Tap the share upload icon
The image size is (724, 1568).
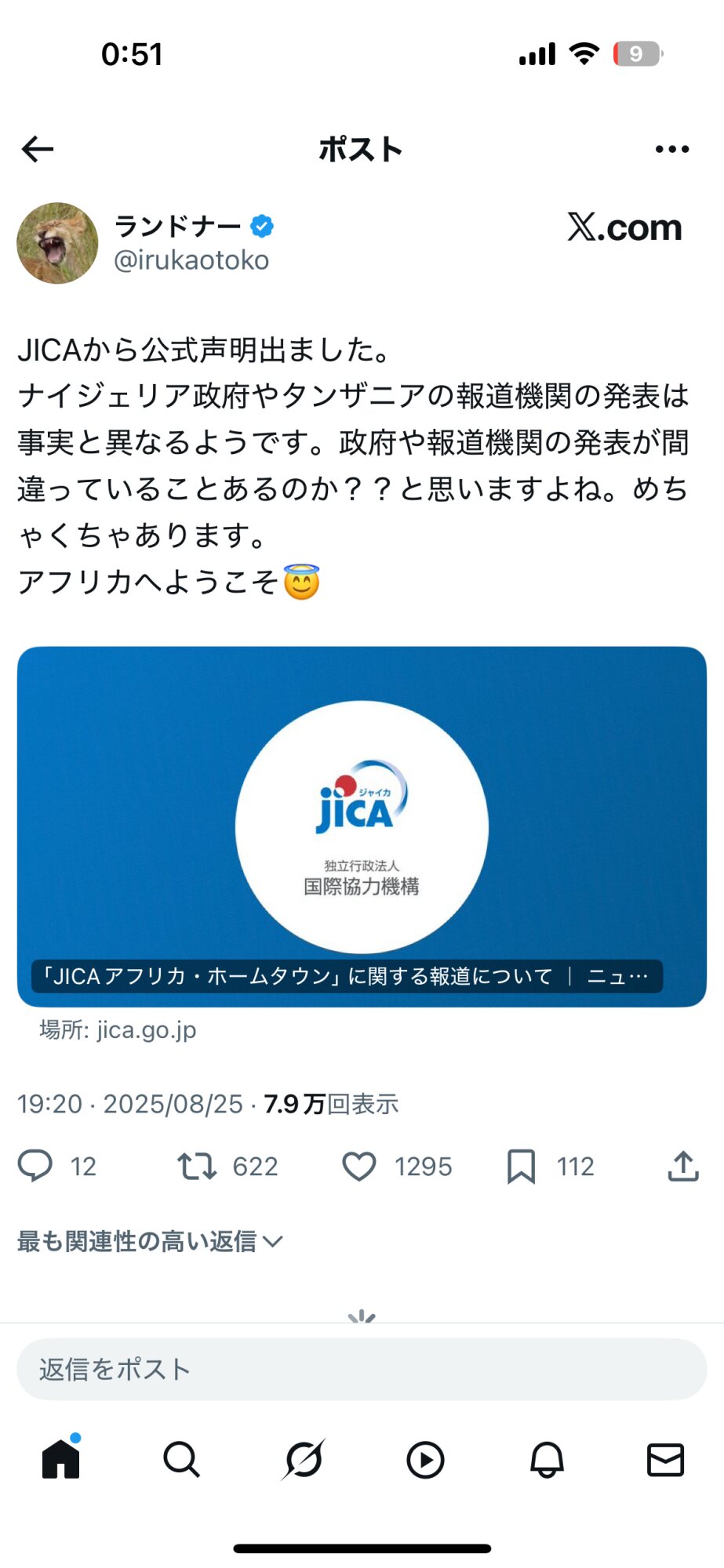pos(683,1166)
